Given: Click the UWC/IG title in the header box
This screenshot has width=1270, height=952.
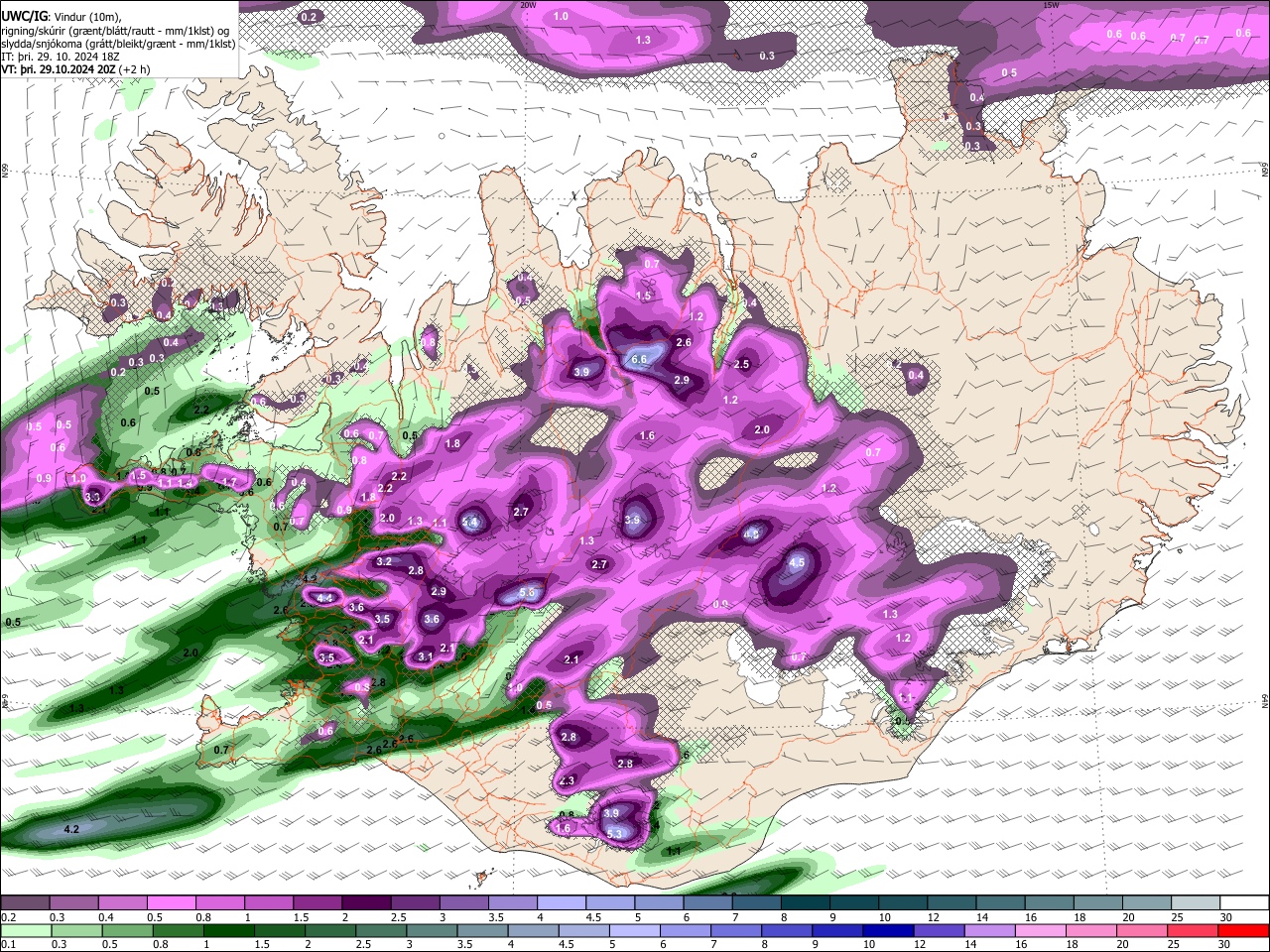Looking at the screenshot, I should click(24, 15).
